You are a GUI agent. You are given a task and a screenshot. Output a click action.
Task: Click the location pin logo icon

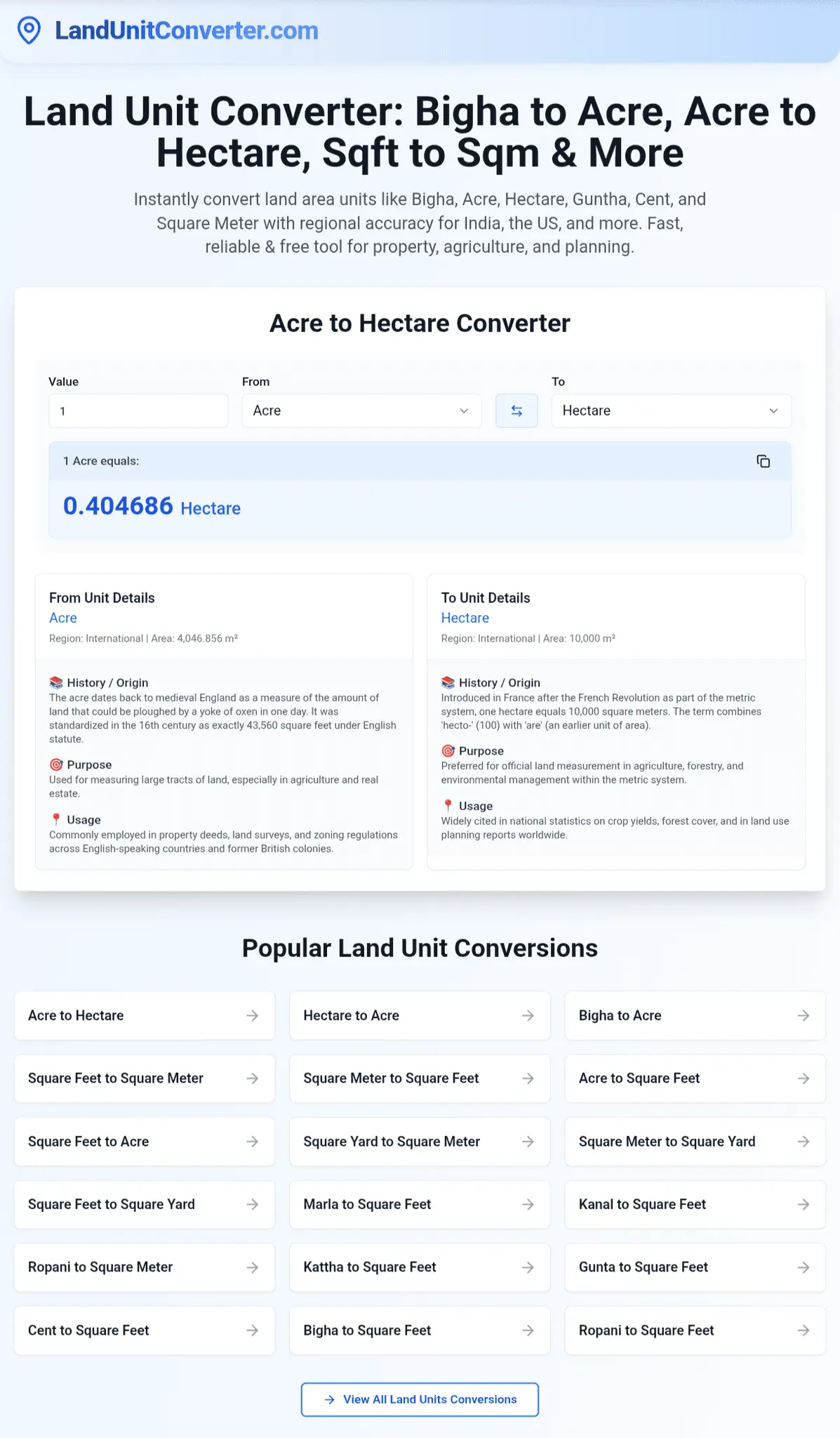pos(29,31)
